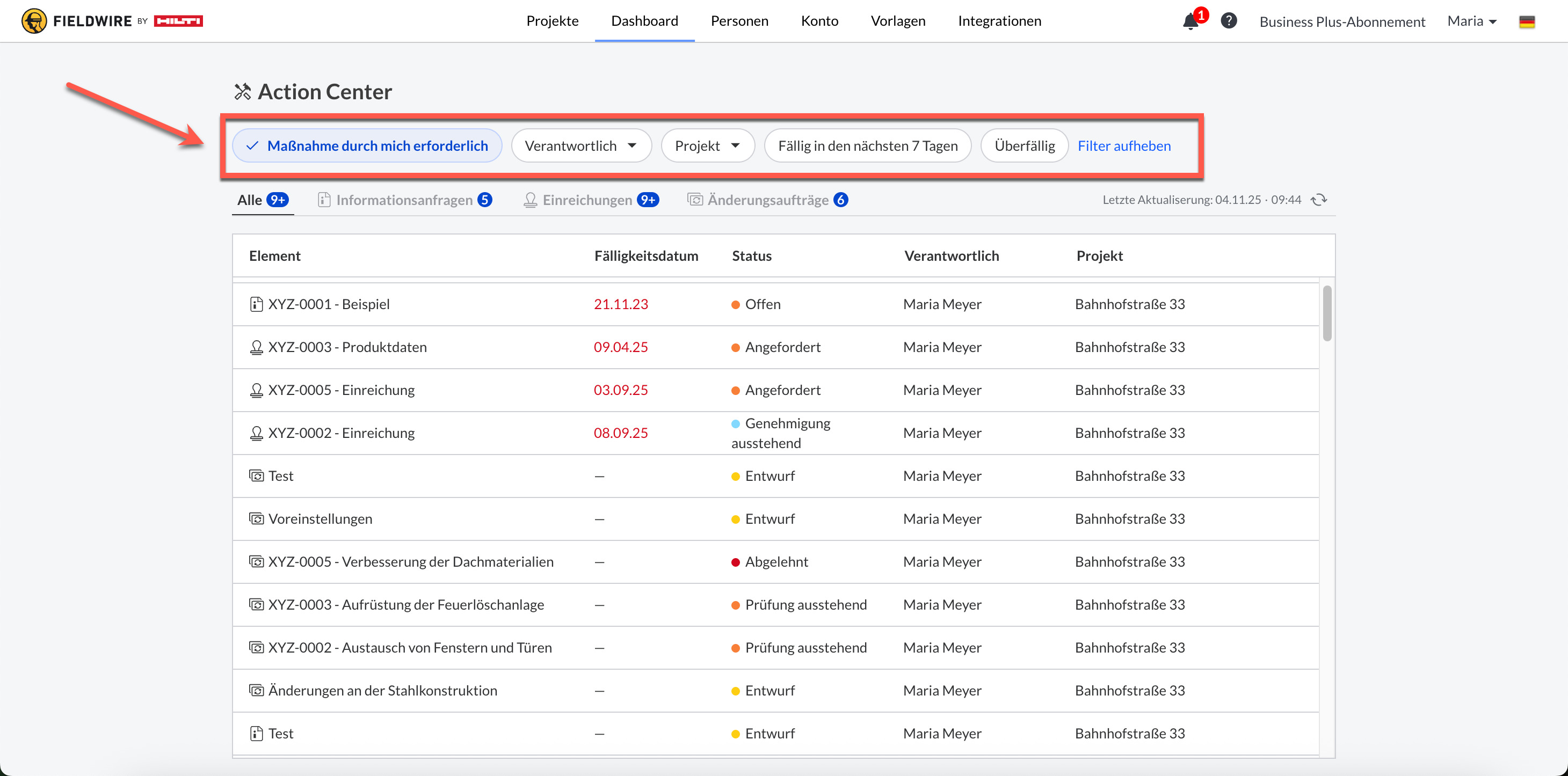Click the document icon of XYZ-0001 - Beispiel

(x=256, y=304)
